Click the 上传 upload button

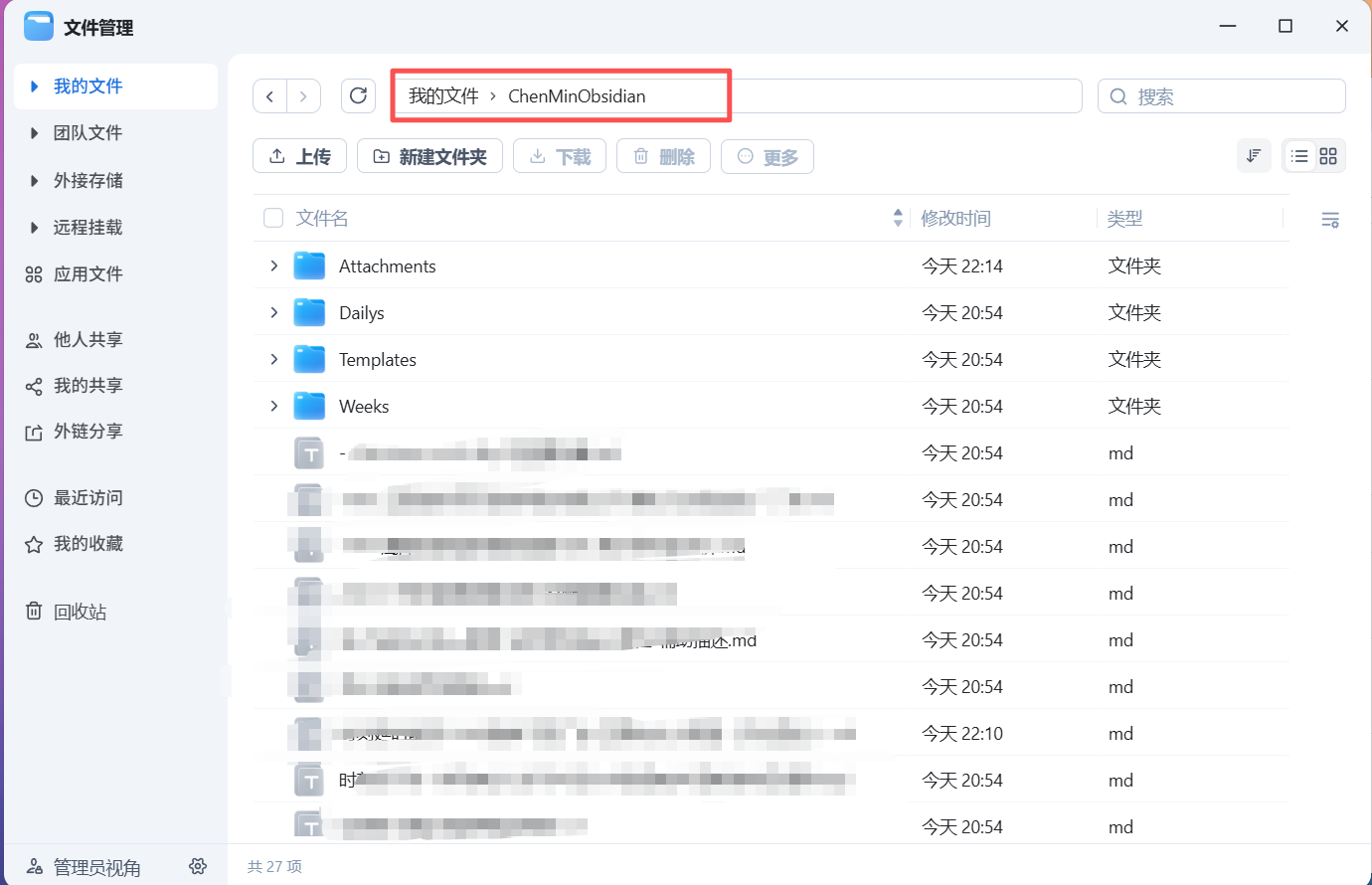[299, 156]
